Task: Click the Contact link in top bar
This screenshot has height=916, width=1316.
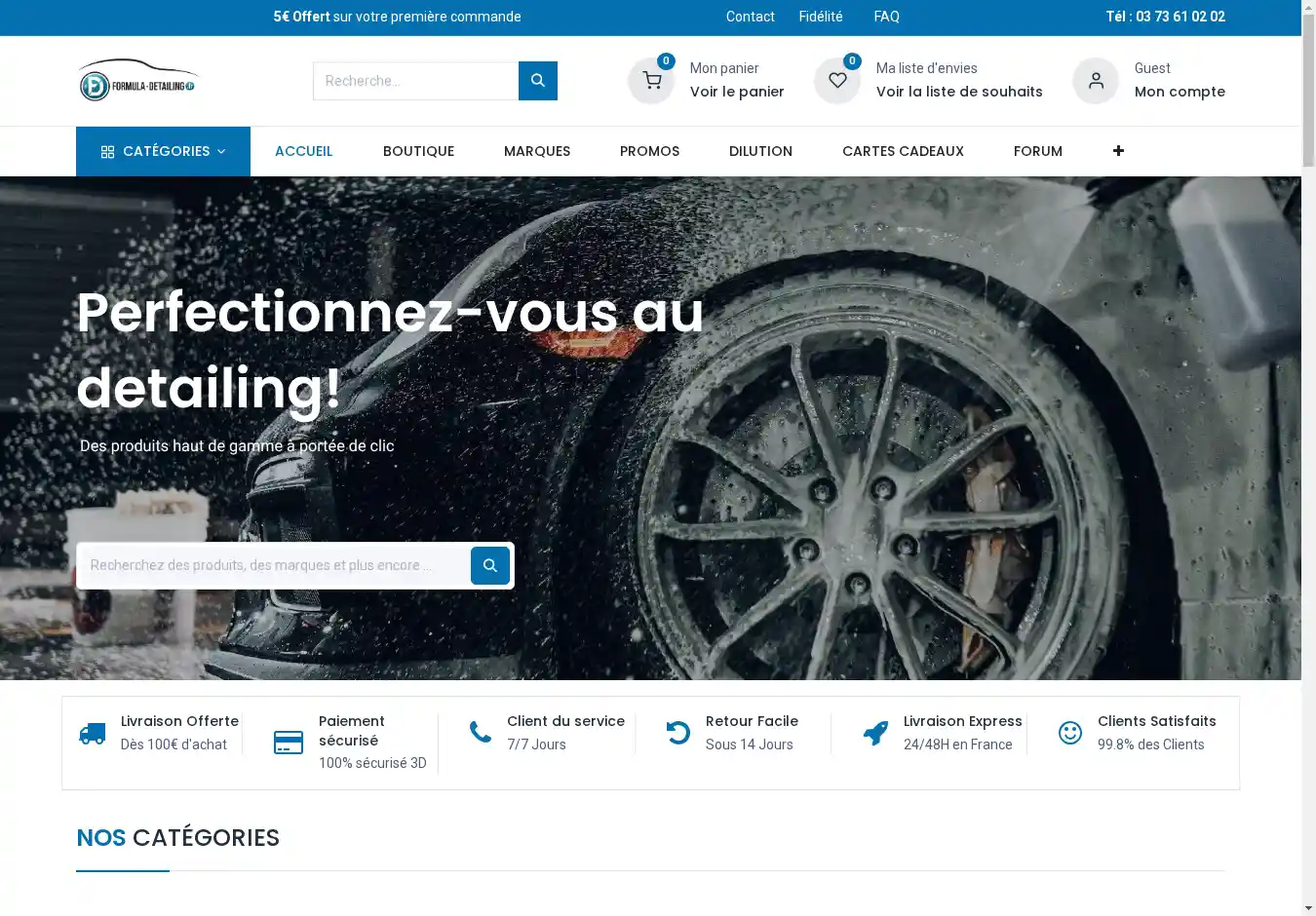Action: click(x=750, y=17)
